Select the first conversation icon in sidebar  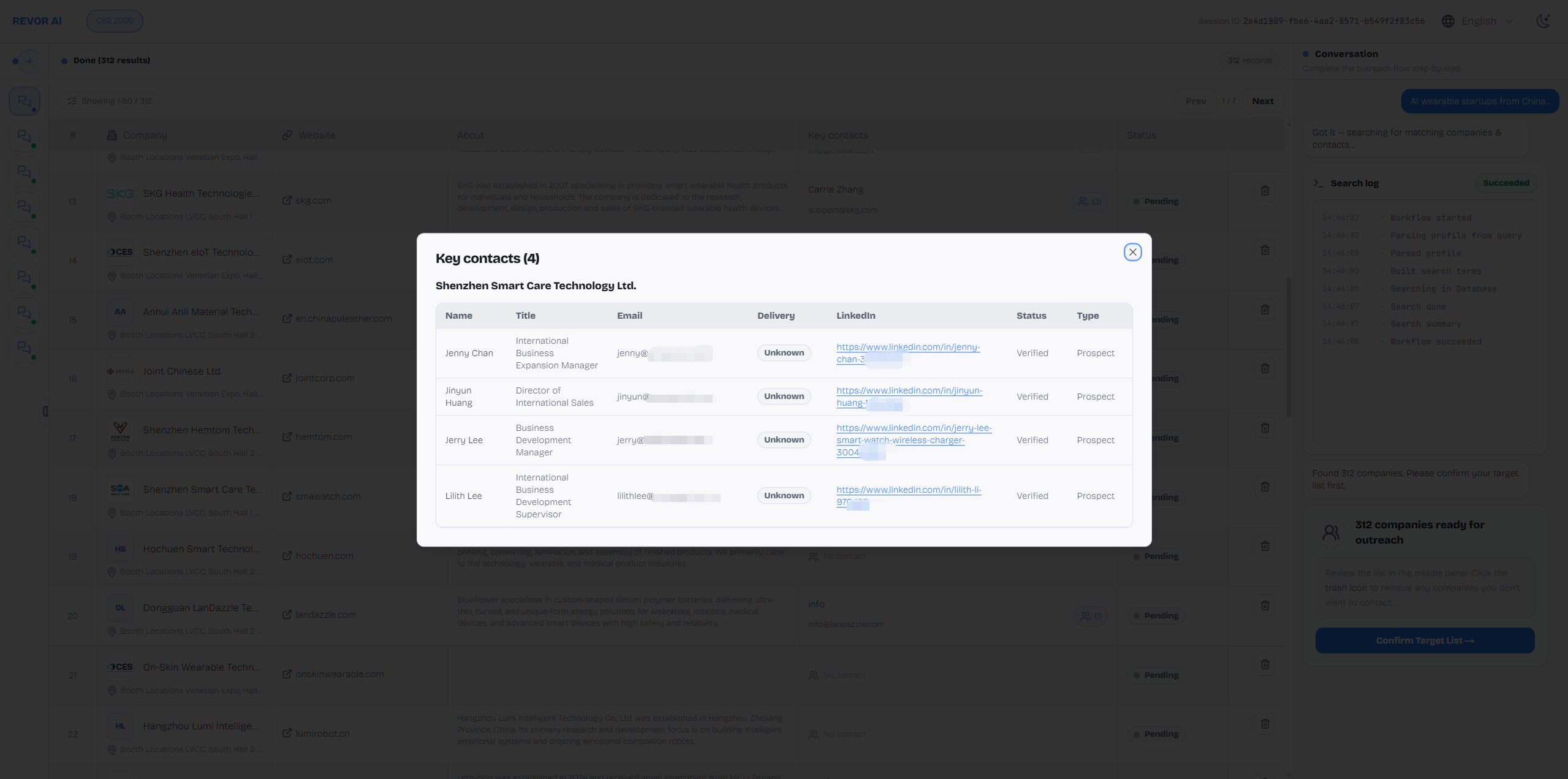tap(25, 101)
